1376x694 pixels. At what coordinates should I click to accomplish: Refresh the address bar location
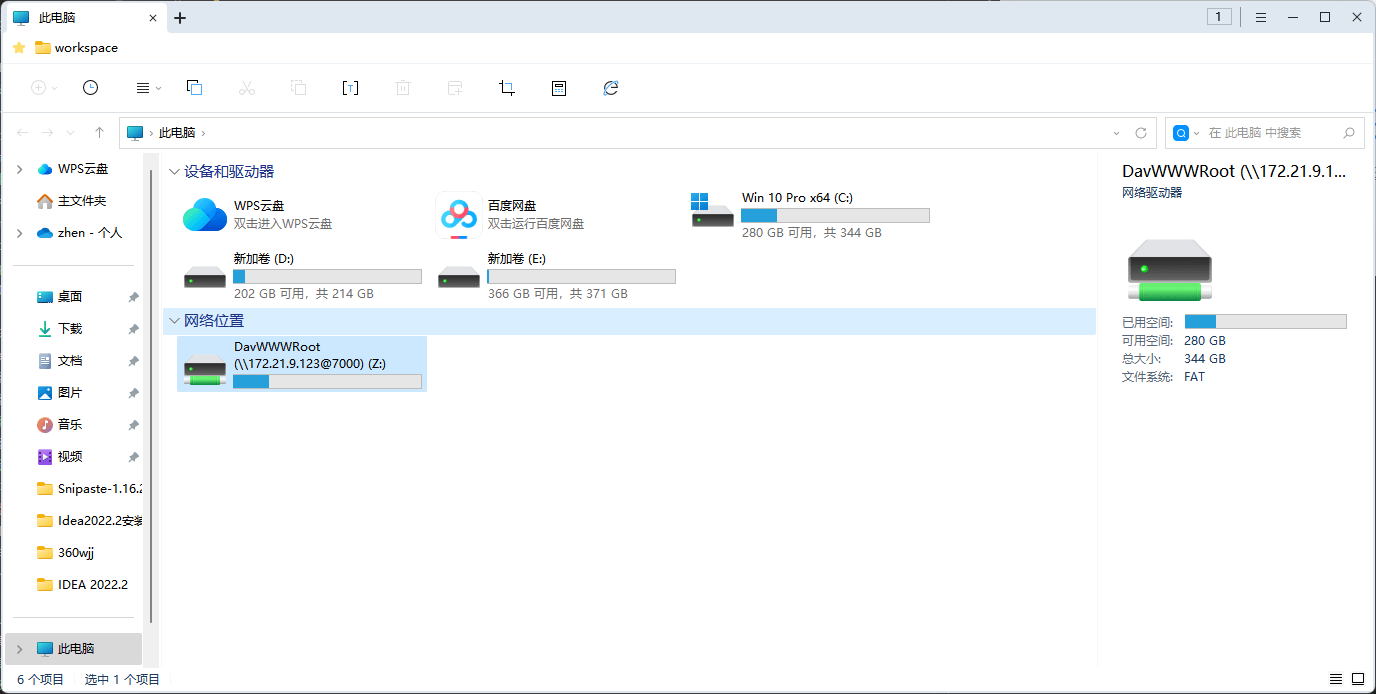tap(1141, 133)
